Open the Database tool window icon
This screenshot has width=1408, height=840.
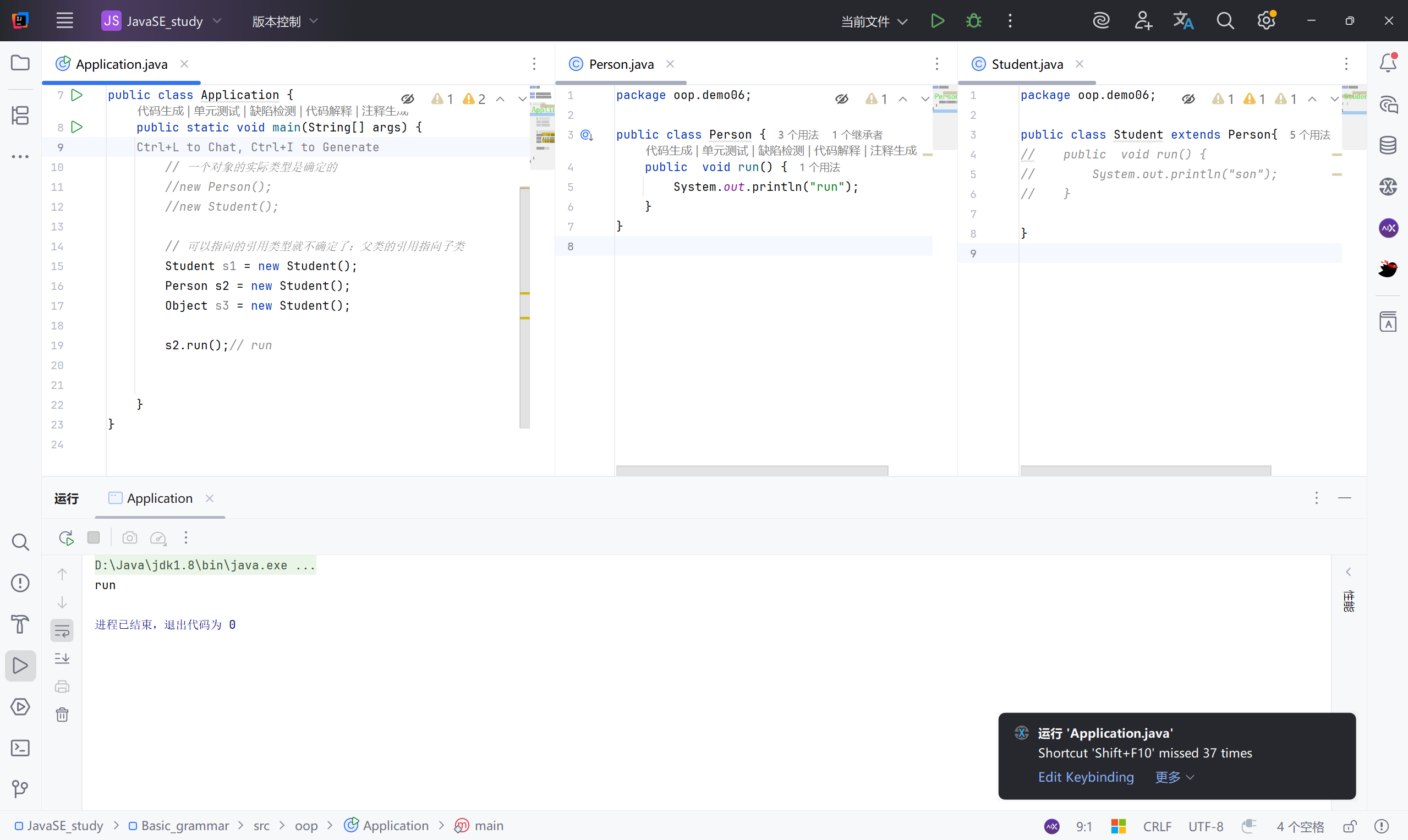[1388, 145]
